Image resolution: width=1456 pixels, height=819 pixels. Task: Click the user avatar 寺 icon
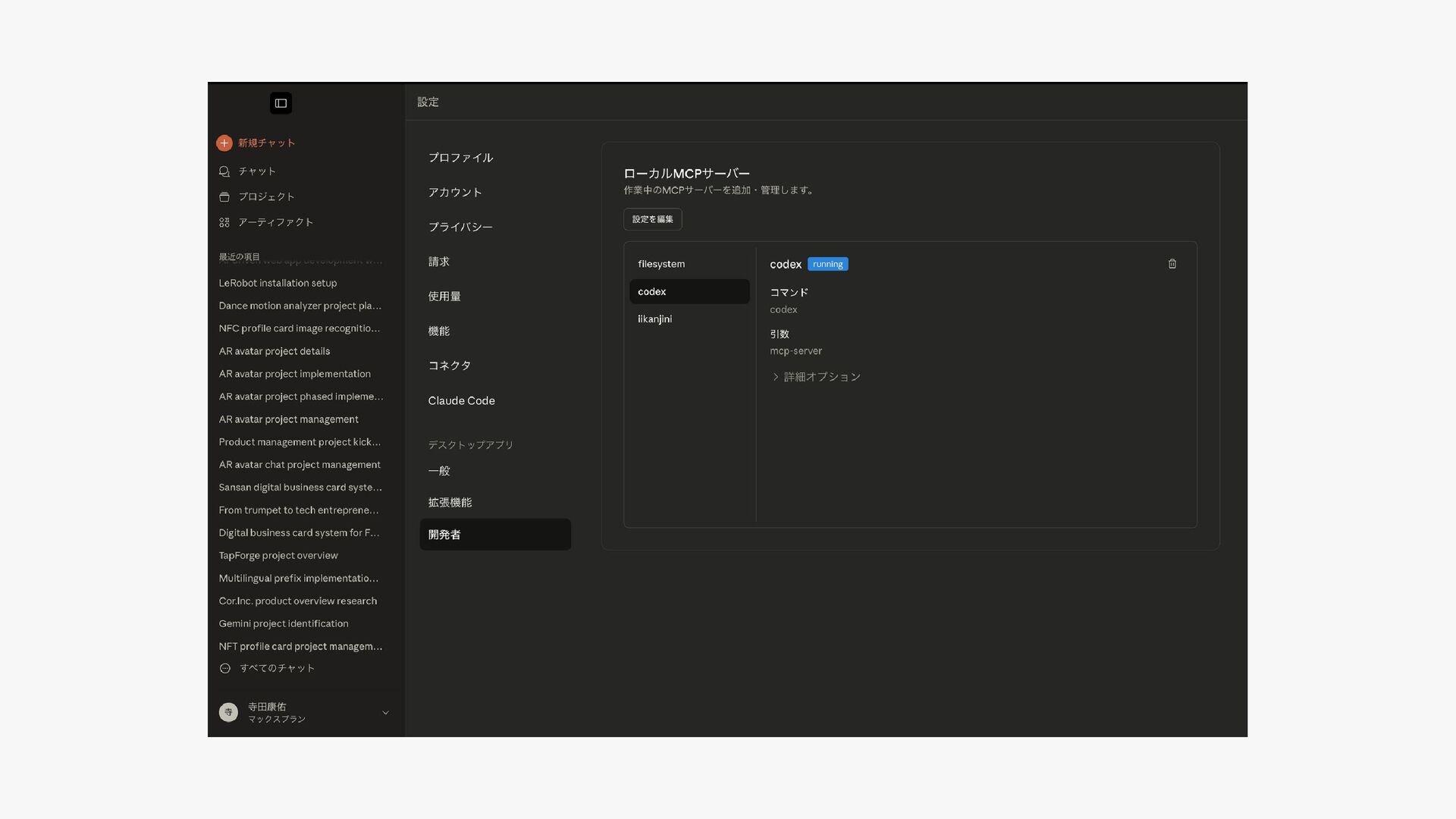click(x=228, y=712)
